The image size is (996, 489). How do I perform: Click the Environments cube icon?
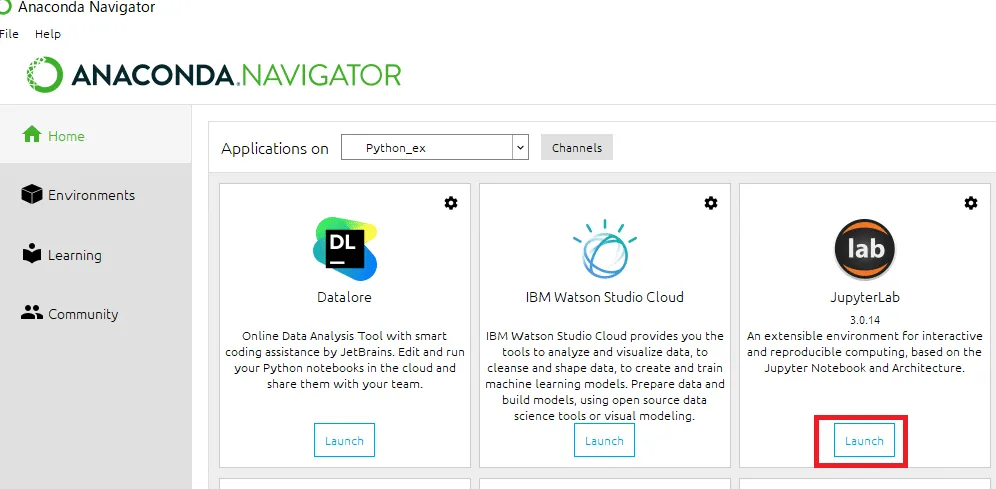tap(32, 194)
